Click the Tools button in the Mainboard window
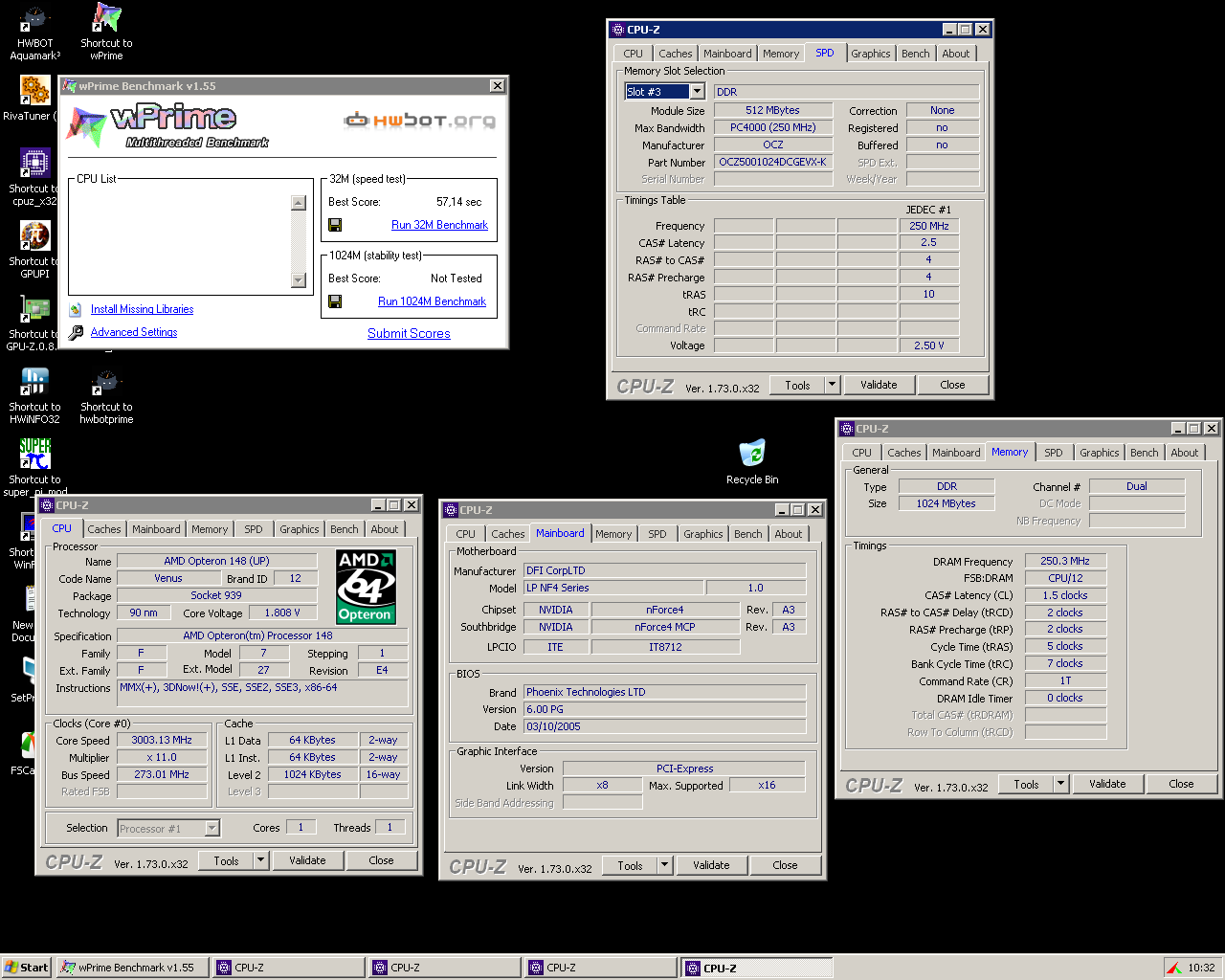 tap(630, 865)
